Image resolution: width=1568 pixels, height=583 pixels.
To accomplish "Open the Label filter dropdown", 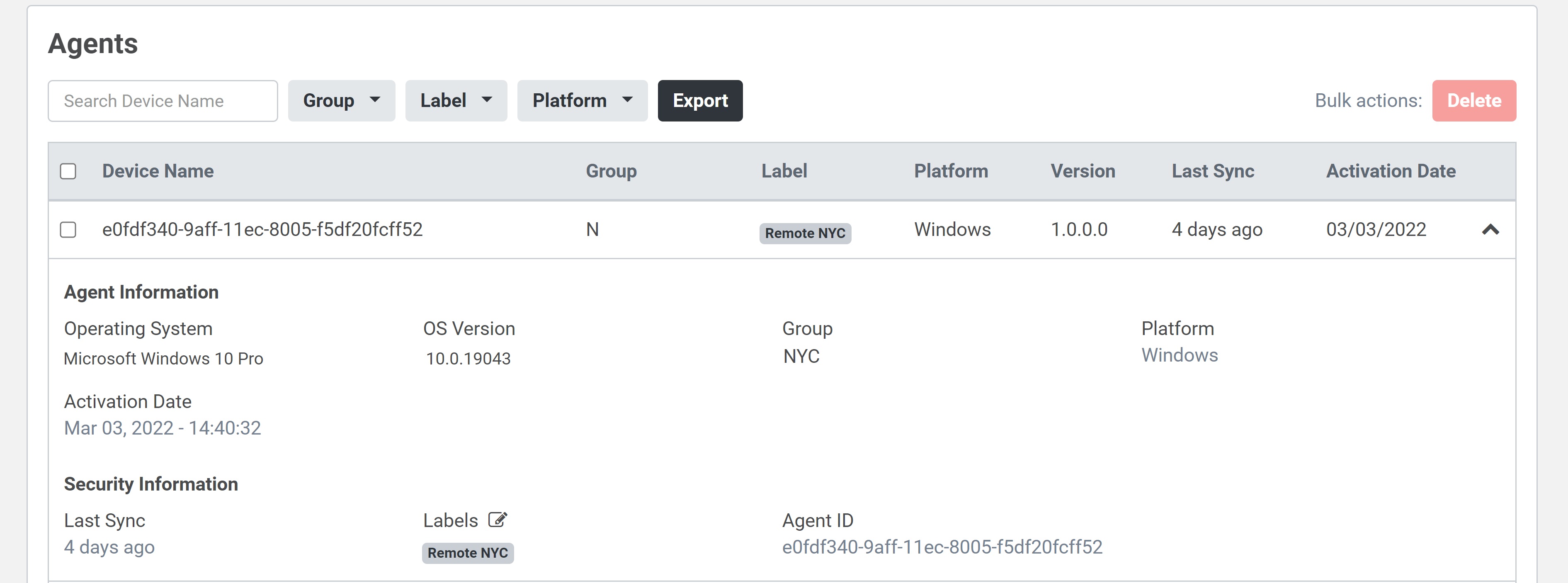I will coord(455,100).
